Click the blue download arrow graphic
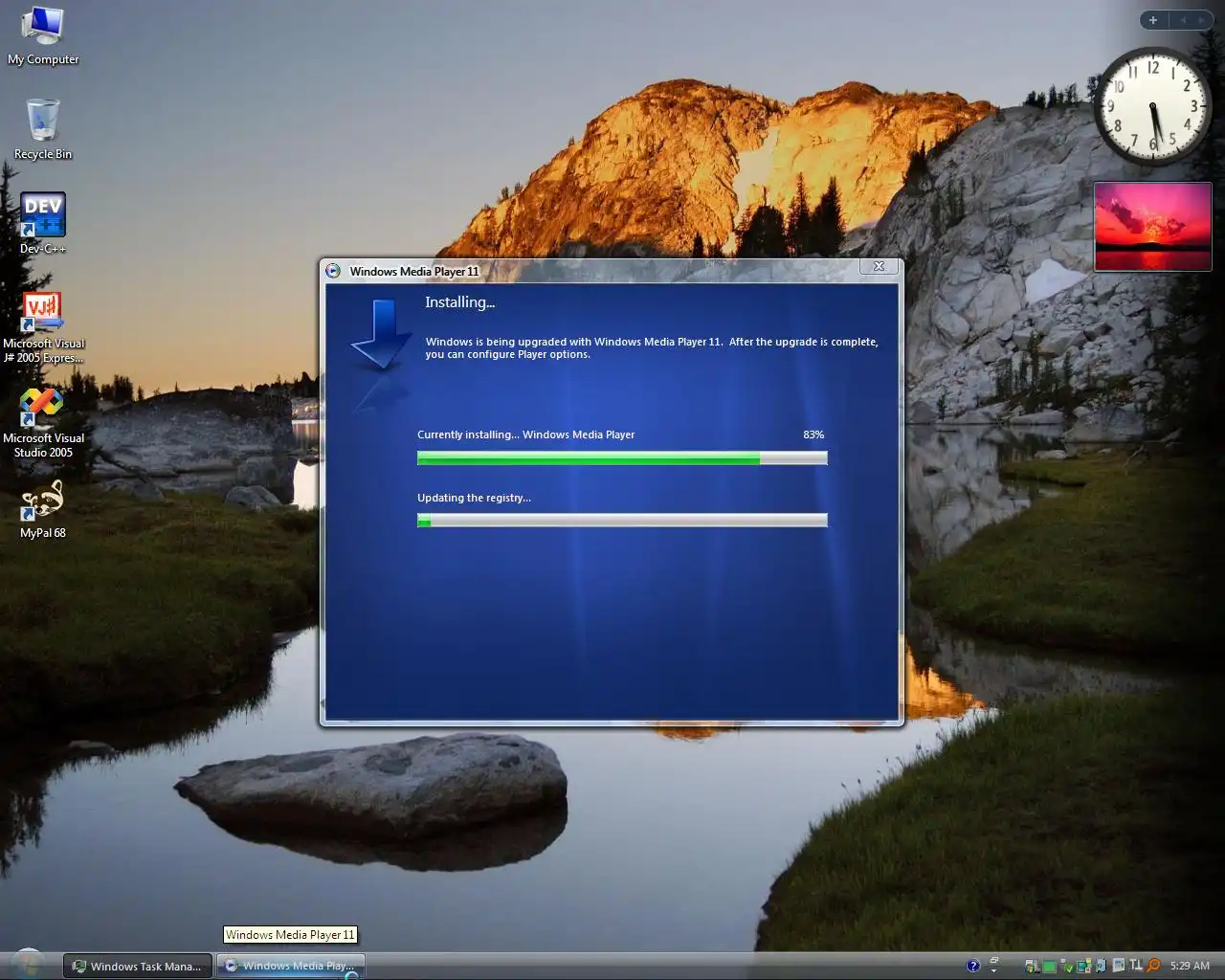 [x=380, y=335]
